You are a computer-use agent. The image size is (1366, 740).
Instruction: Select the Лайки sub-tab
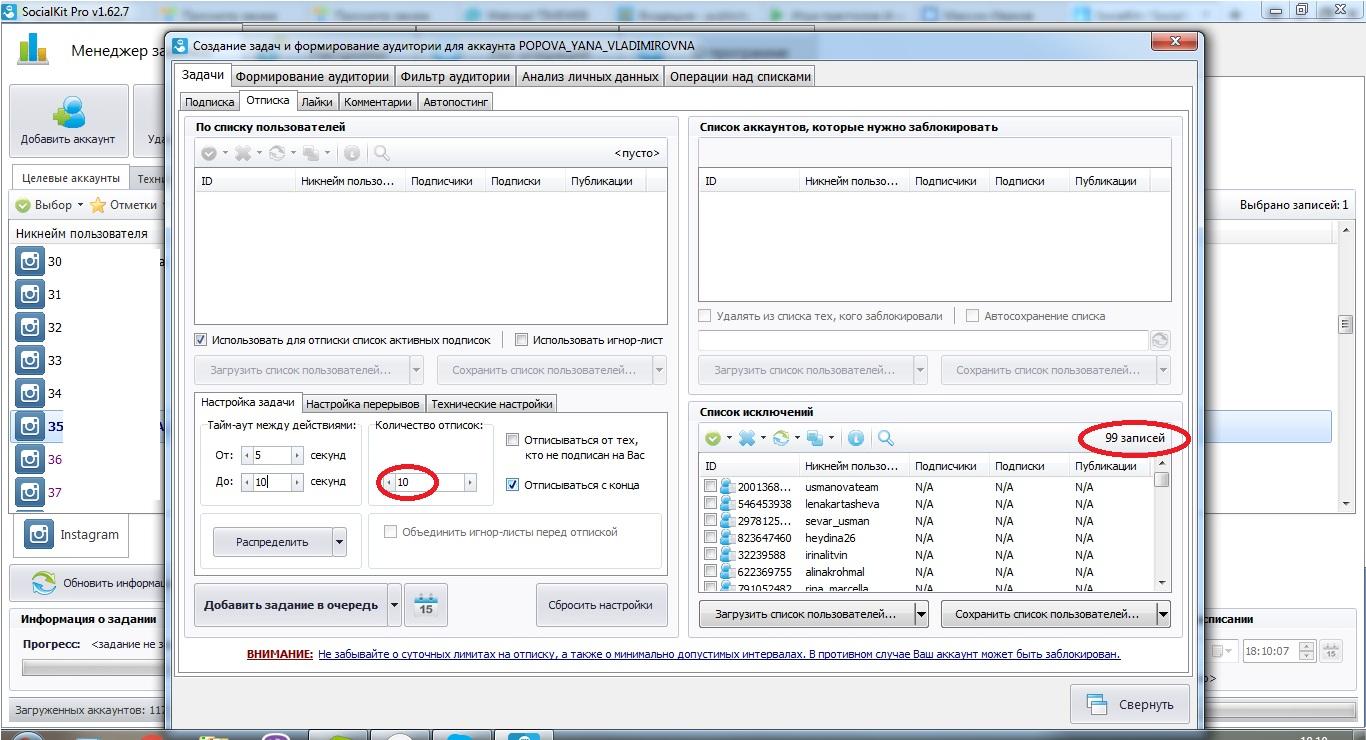317,102
